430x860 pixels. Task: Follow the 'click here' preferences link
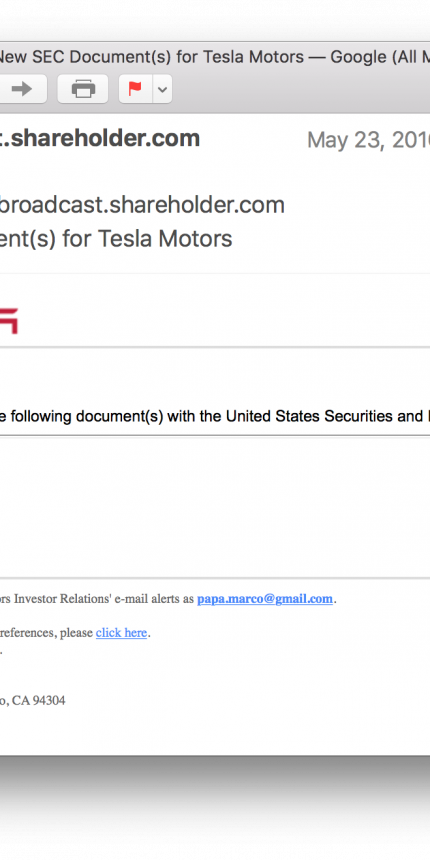tap(121, 633)
